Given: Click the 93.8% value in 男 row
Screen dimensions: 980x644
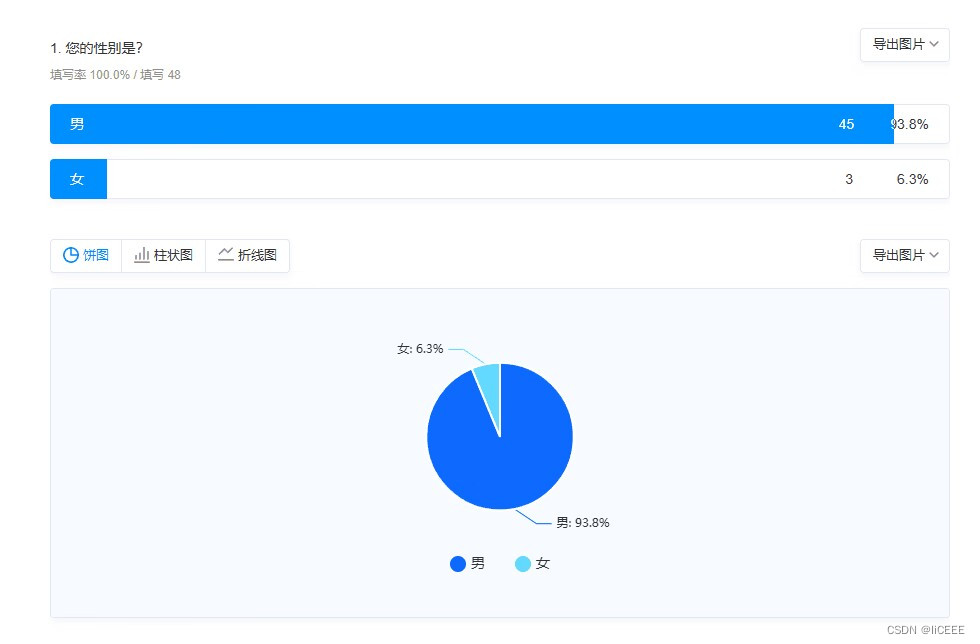Looking at the screenshot, I should [x=909, y=124].
